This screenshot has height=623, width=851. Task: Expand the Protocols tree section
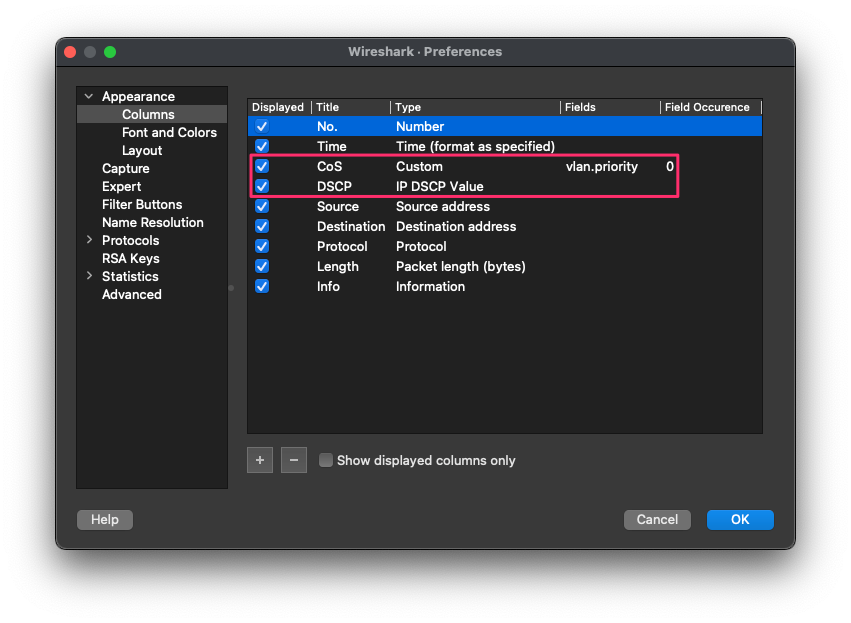pyautogui.click(x=90, y=240)
